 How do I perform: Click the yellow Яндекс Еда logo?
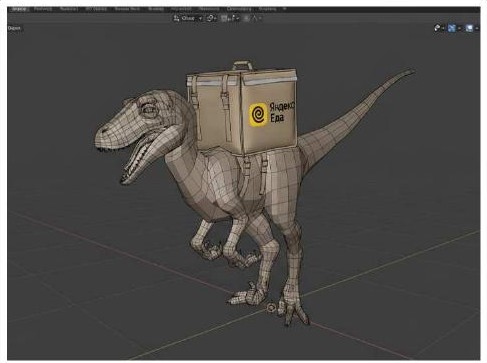258,115
